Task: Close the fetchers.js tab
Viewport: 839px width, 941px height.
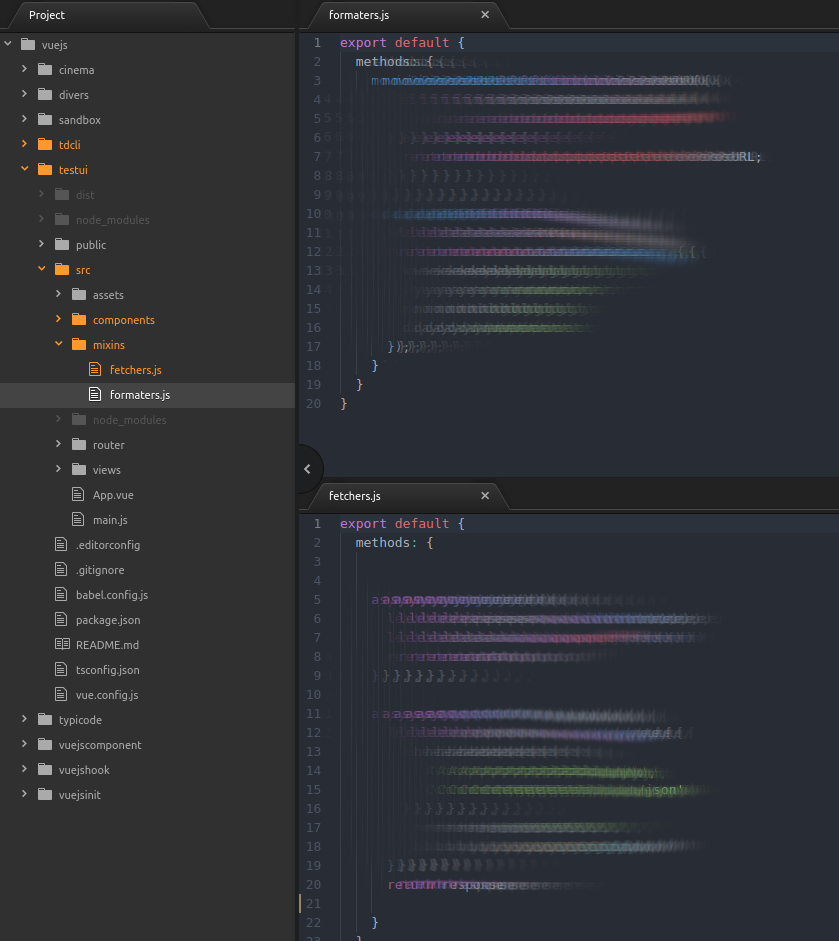Action: point(485,496)
